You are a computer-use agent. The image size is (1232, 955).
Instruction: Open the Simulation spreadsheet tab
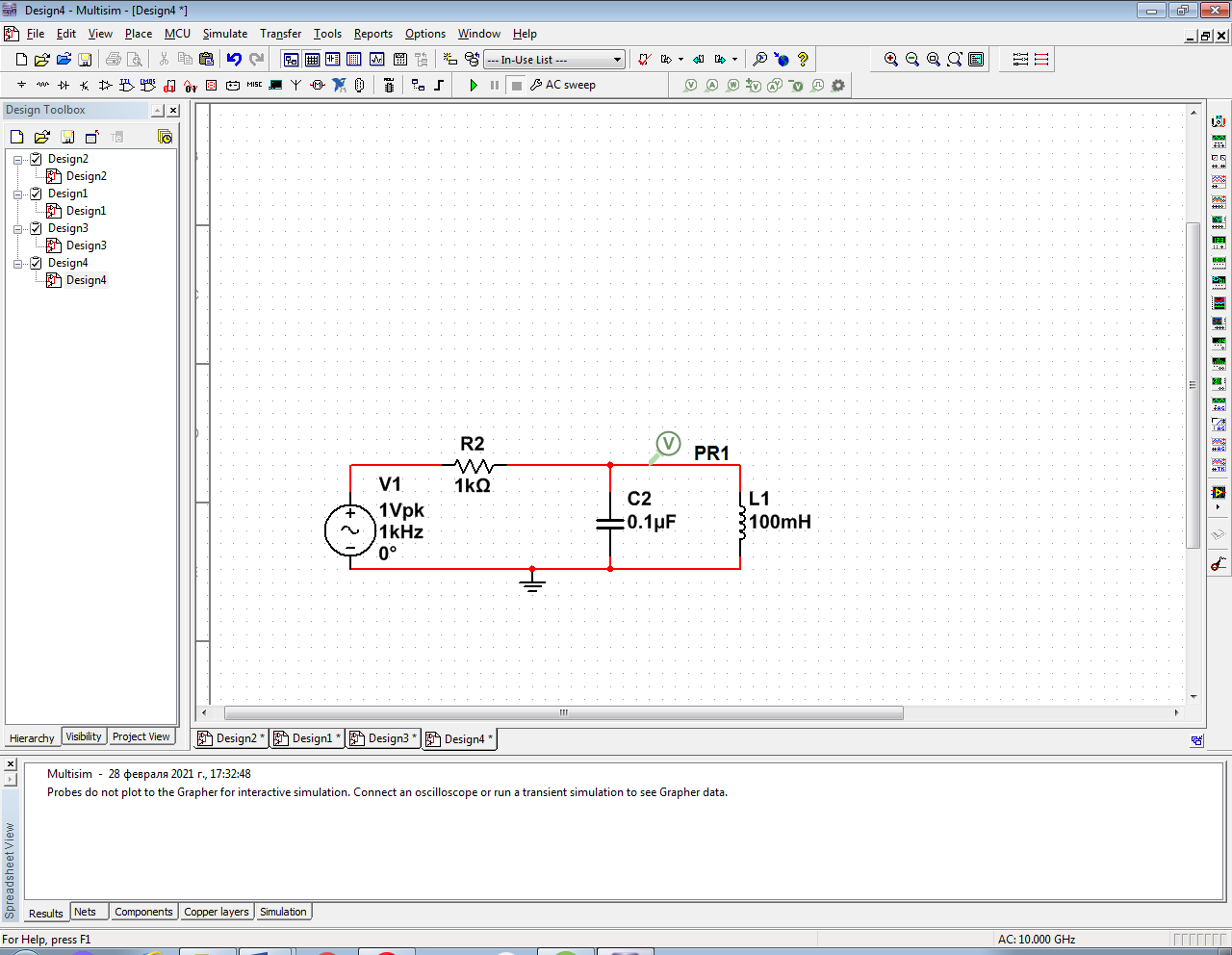[x=283, y=912]
